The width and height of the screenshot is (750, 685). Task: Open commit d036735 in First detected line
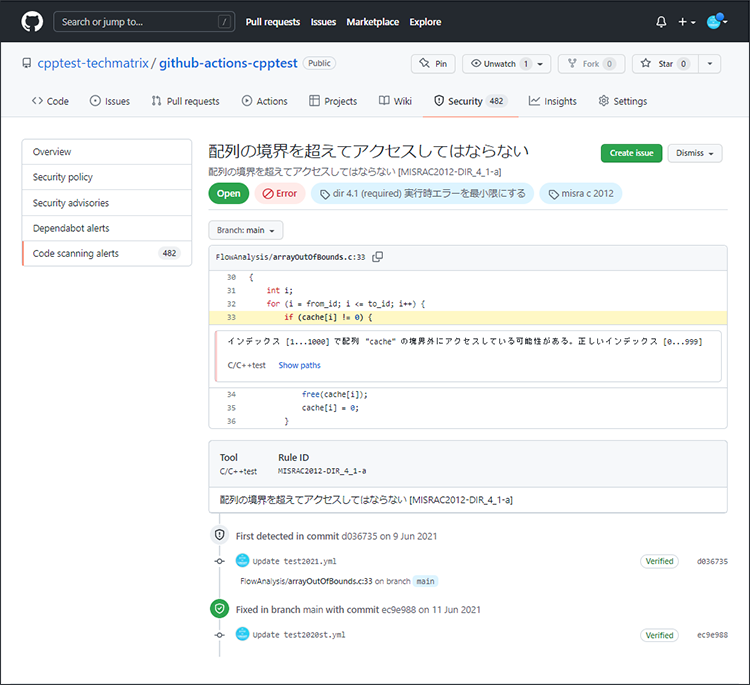[359, 536]
